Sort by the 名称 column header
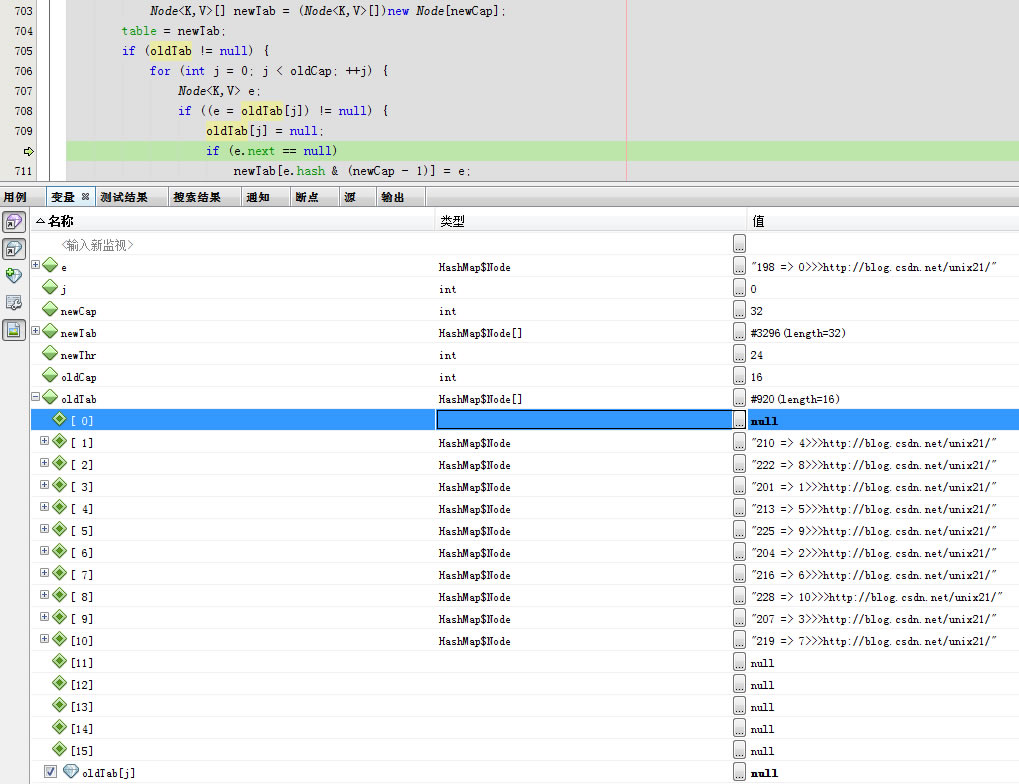1019x784 pixels. [x=233, y=221]
